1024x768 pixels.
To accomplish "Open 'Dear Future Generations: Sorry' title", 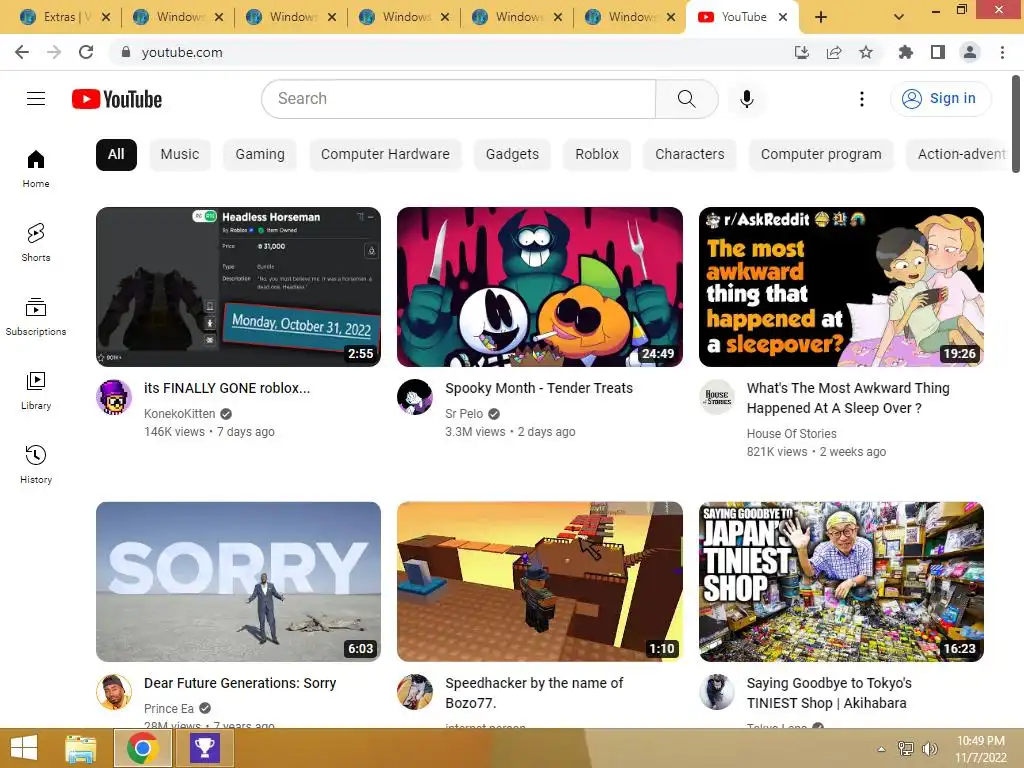I will (x=240, y=683).
